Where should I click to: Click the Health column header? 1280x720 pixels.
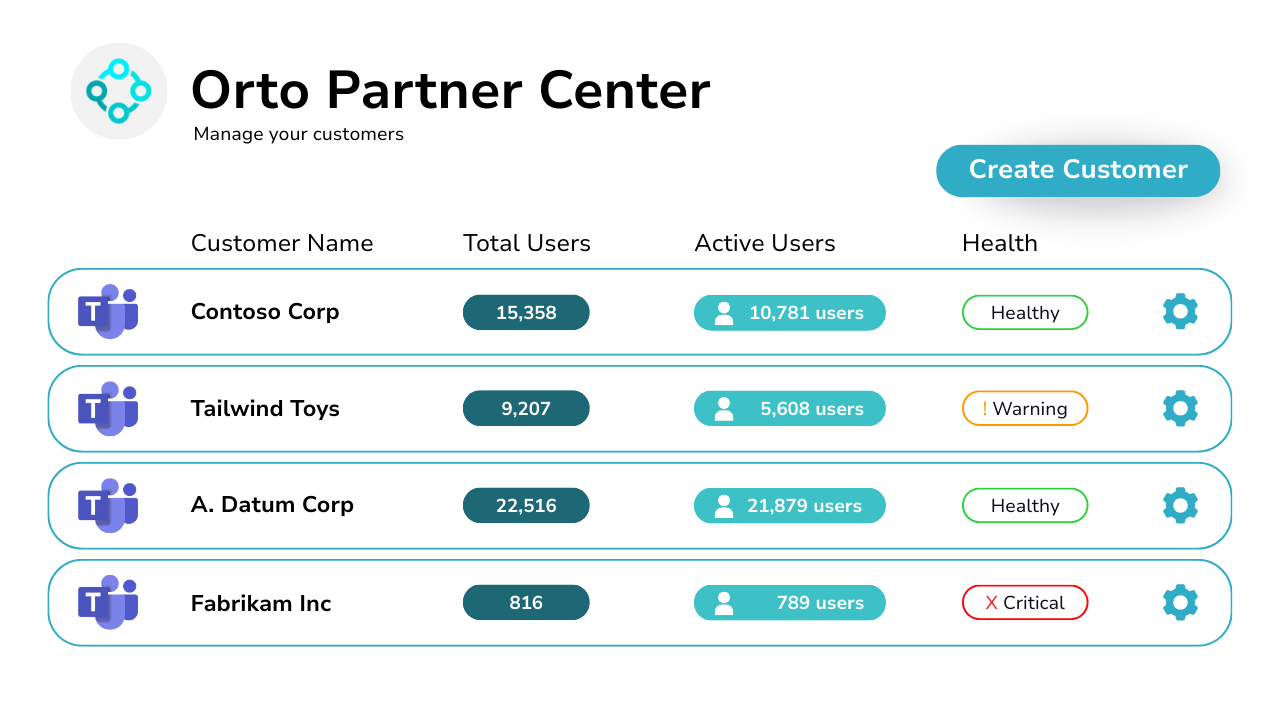click(x=1000, y=243)
